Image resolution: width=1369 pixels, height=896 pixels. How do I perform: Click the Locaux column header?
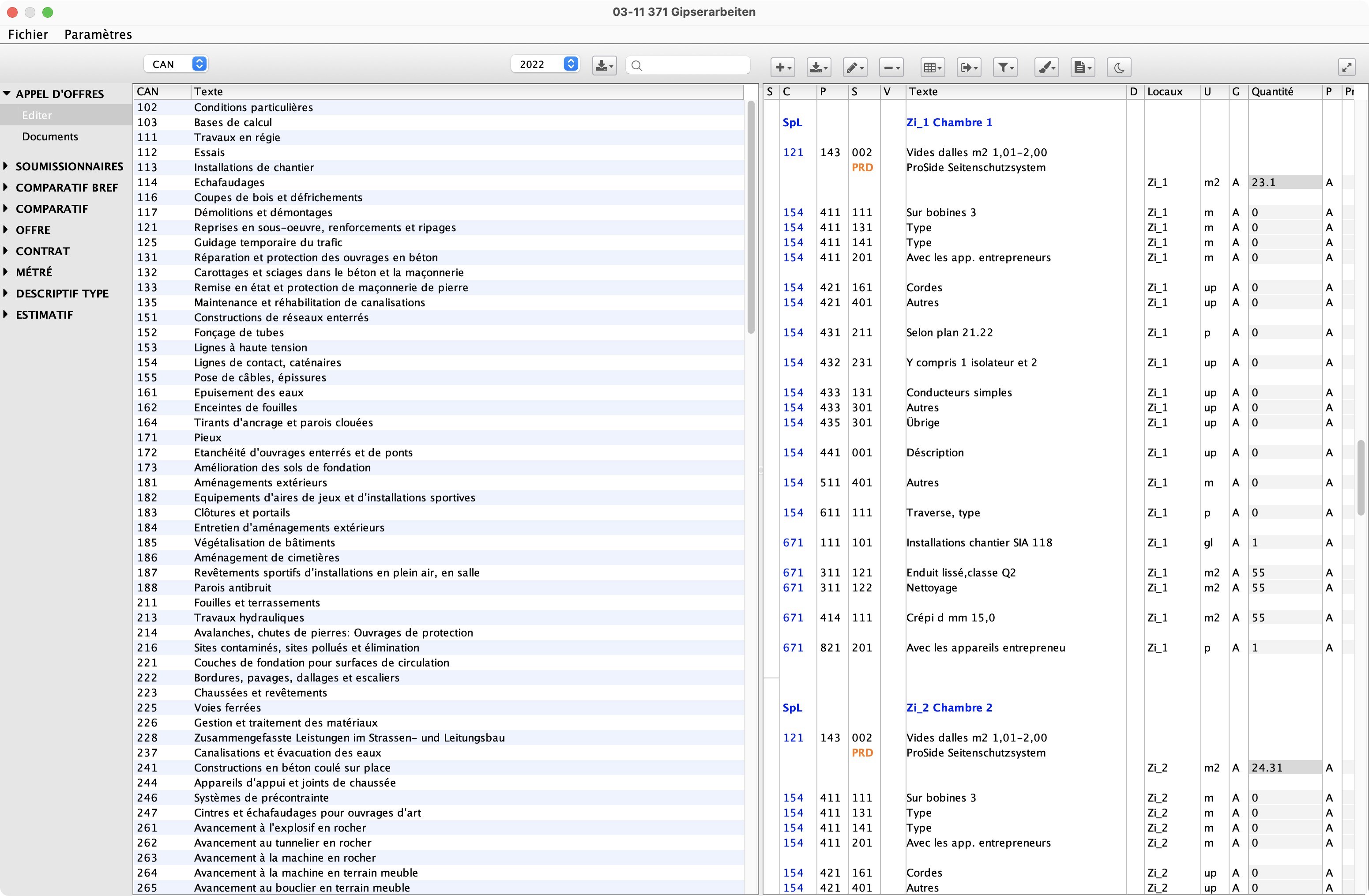click(1172, 91)
